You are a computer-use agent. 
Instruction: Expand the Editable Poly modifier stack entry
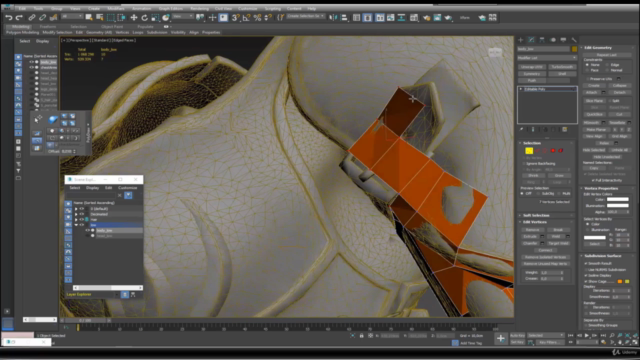pos(521,89)
